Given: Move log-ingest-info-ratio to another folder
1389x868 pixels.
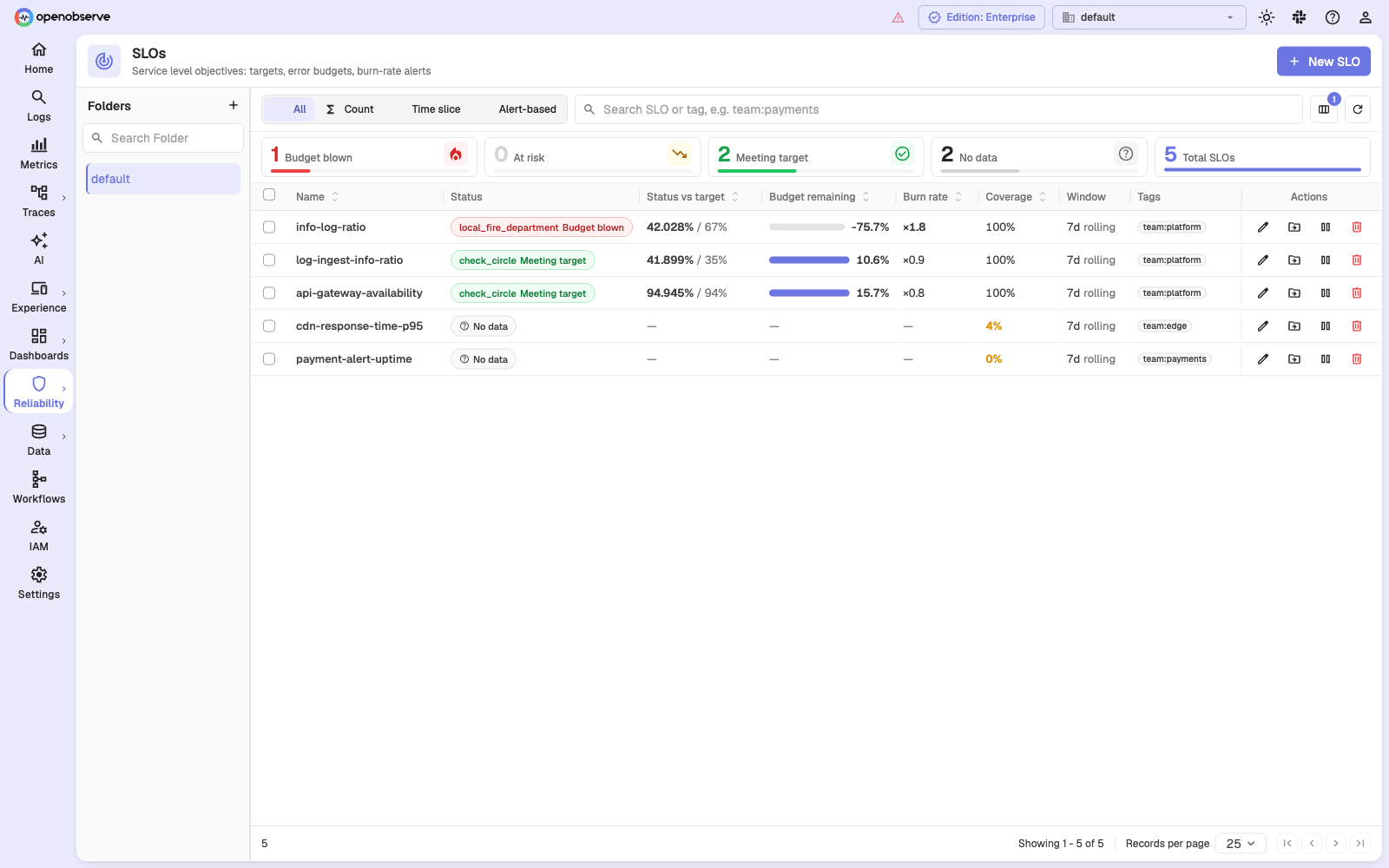Looking at the screenshot, I should pos(1294,260).
